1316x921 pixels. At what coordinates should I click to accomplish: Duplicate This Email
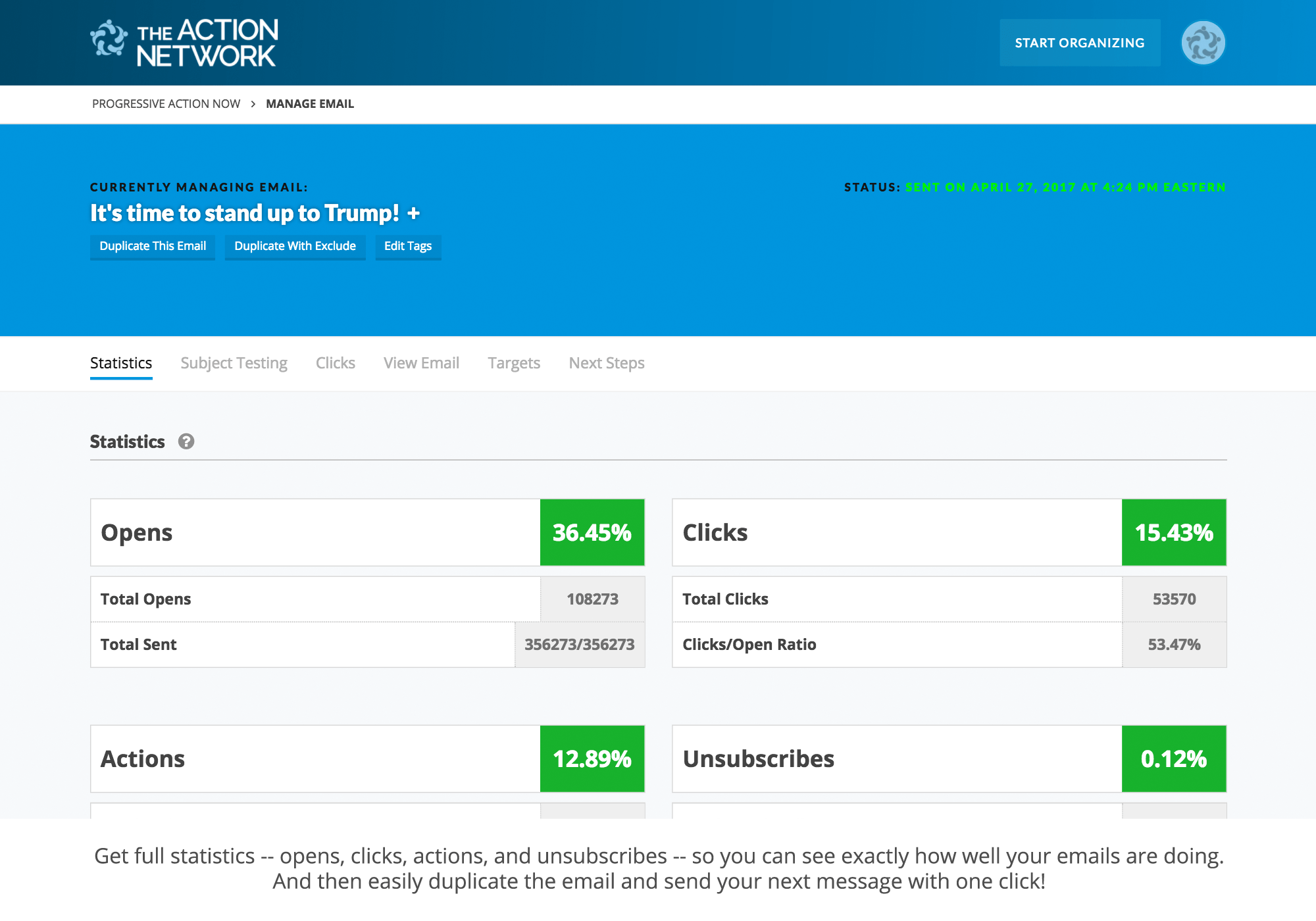click(153, 246)
